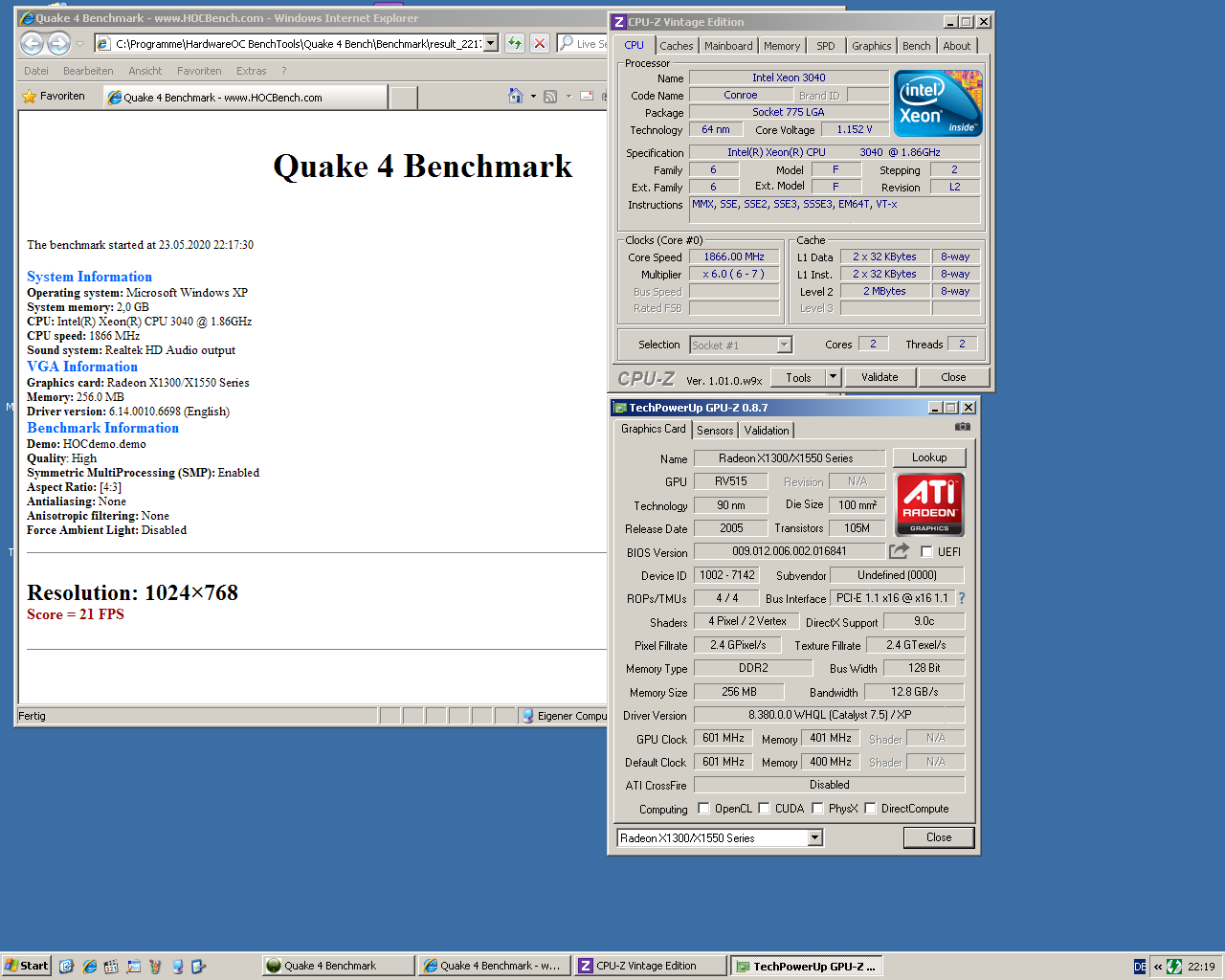Click the RSS feeds icon in IE
The height and width of the screenshot is (980, 1225).
click(x=550, y=96)
